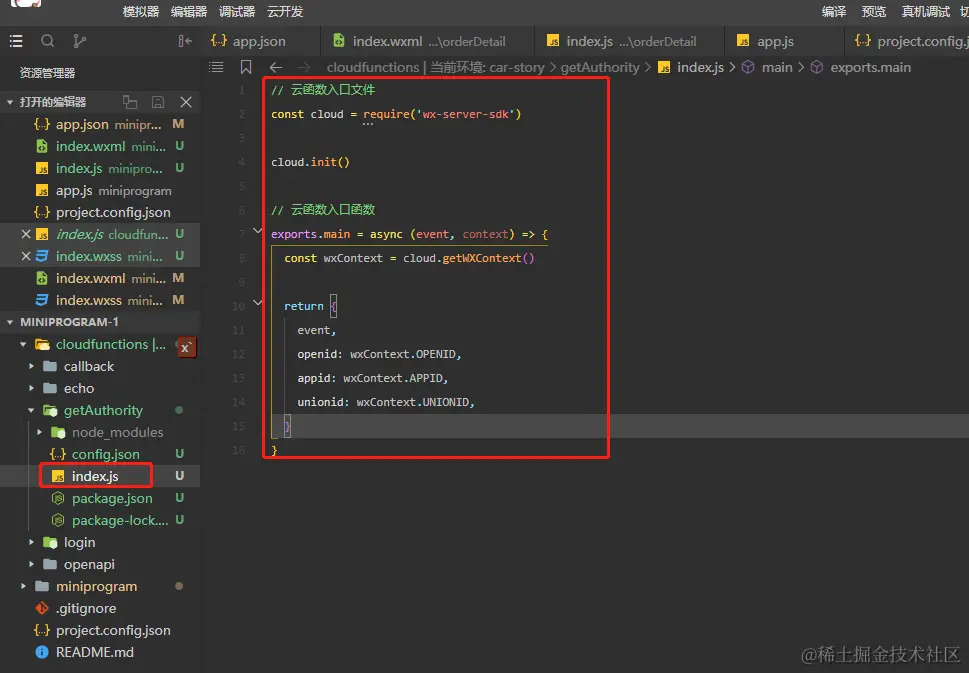The image size is (969, 673).
Task: Navigate back with the left arrow icon
Action: tap(276, 67)
